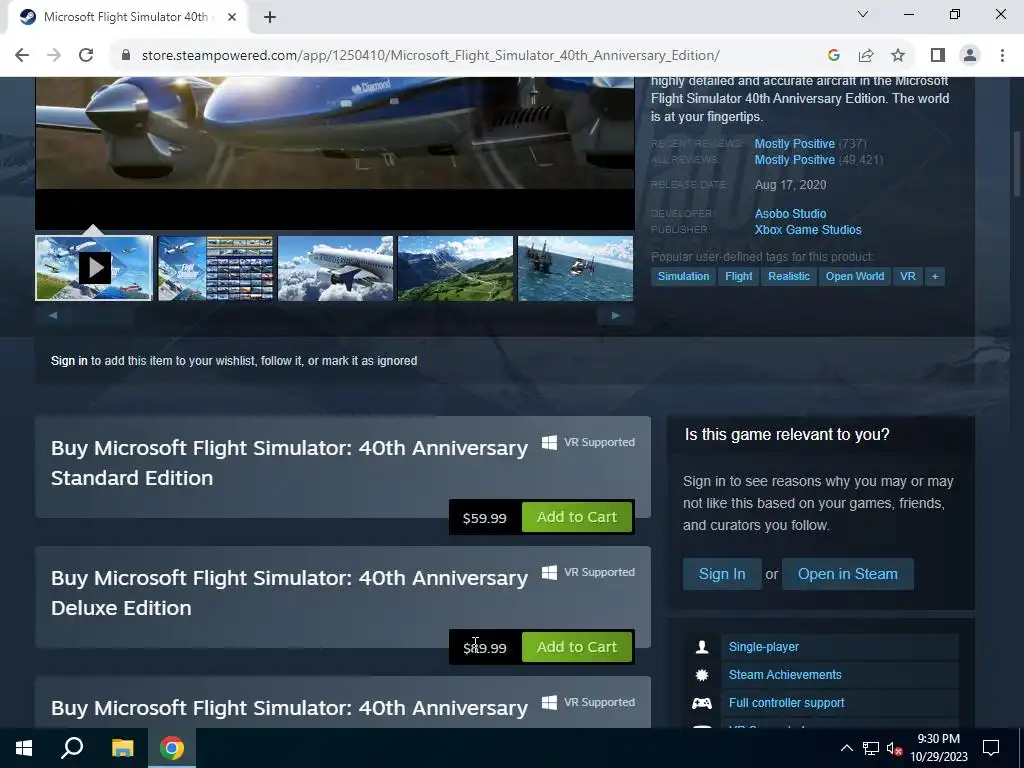Image resolution: width=1024 pixels, height=768 pixels.
Task: Click the Flight tag
Action: click(739, 276)
